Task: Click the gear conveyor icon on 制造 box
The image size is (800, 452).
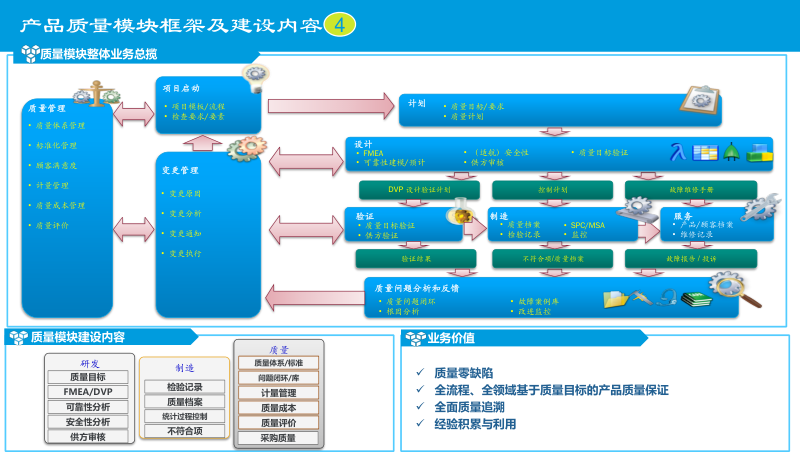Action: 637,210
